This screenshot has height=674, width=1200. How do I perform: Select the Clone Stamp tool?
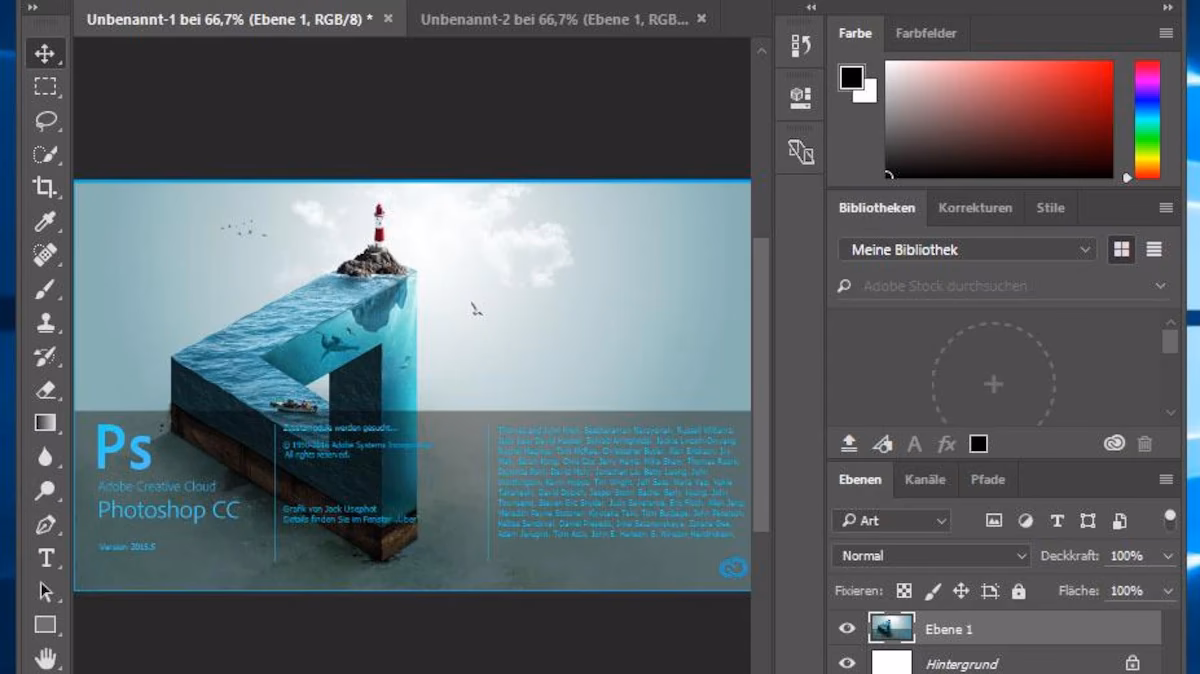[46, 322]
